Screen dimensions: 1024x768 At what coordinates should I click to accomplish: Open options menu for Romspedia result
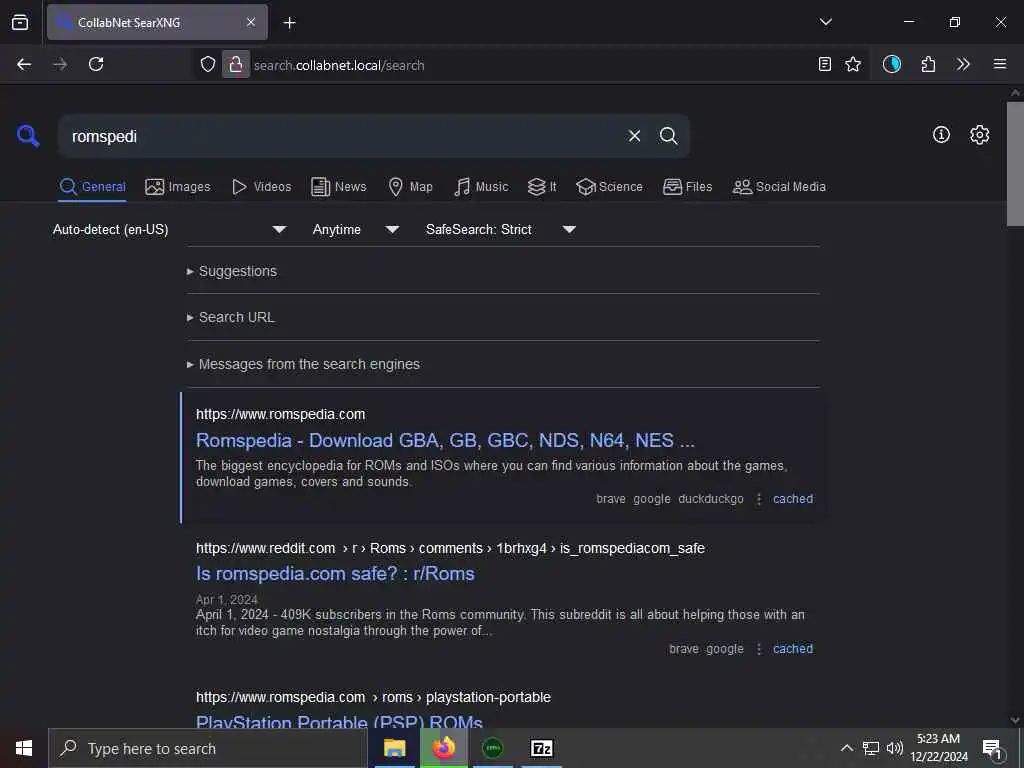[x=759, y=499]
